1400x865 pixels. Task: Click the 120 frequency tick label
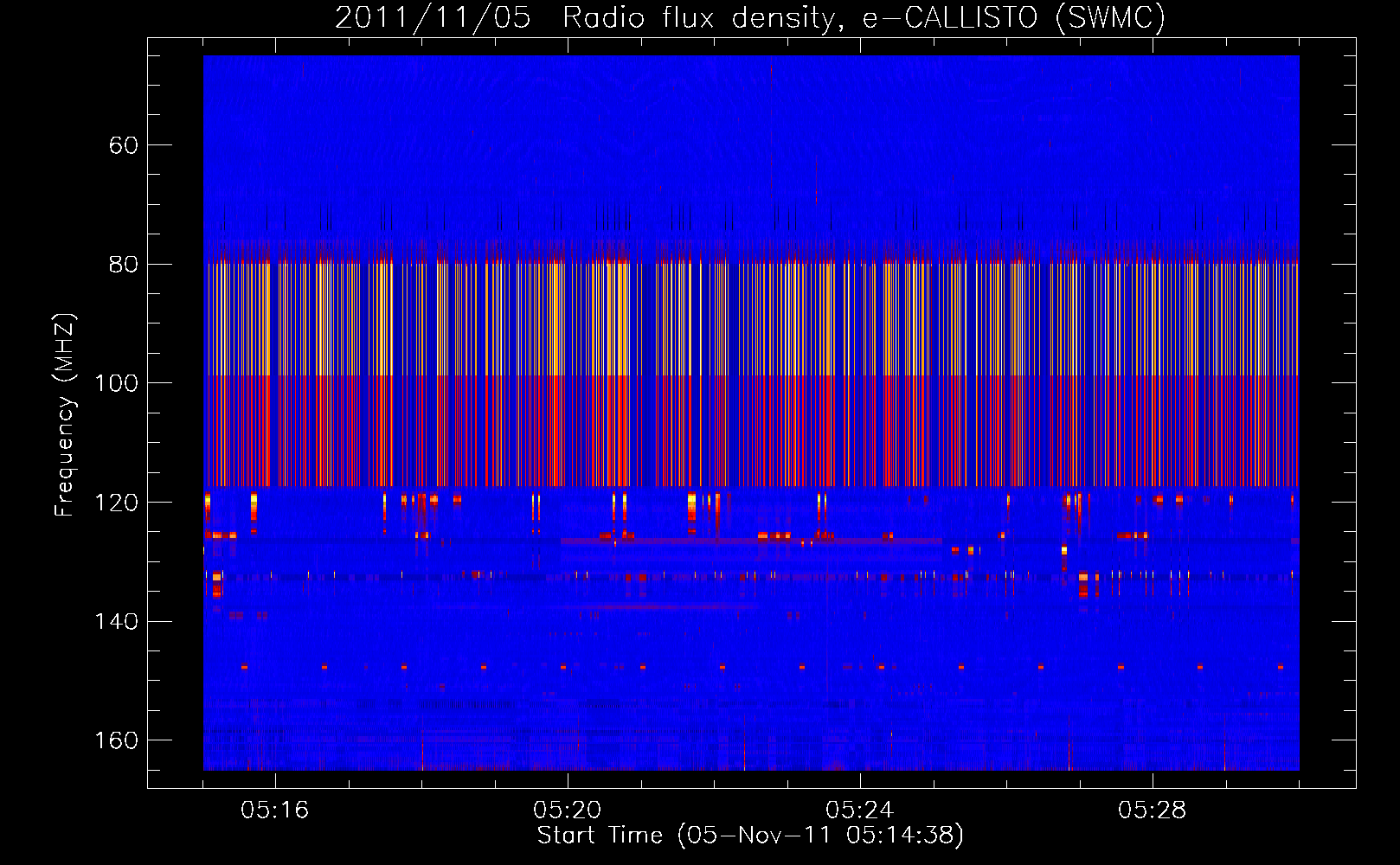[117, 503]
